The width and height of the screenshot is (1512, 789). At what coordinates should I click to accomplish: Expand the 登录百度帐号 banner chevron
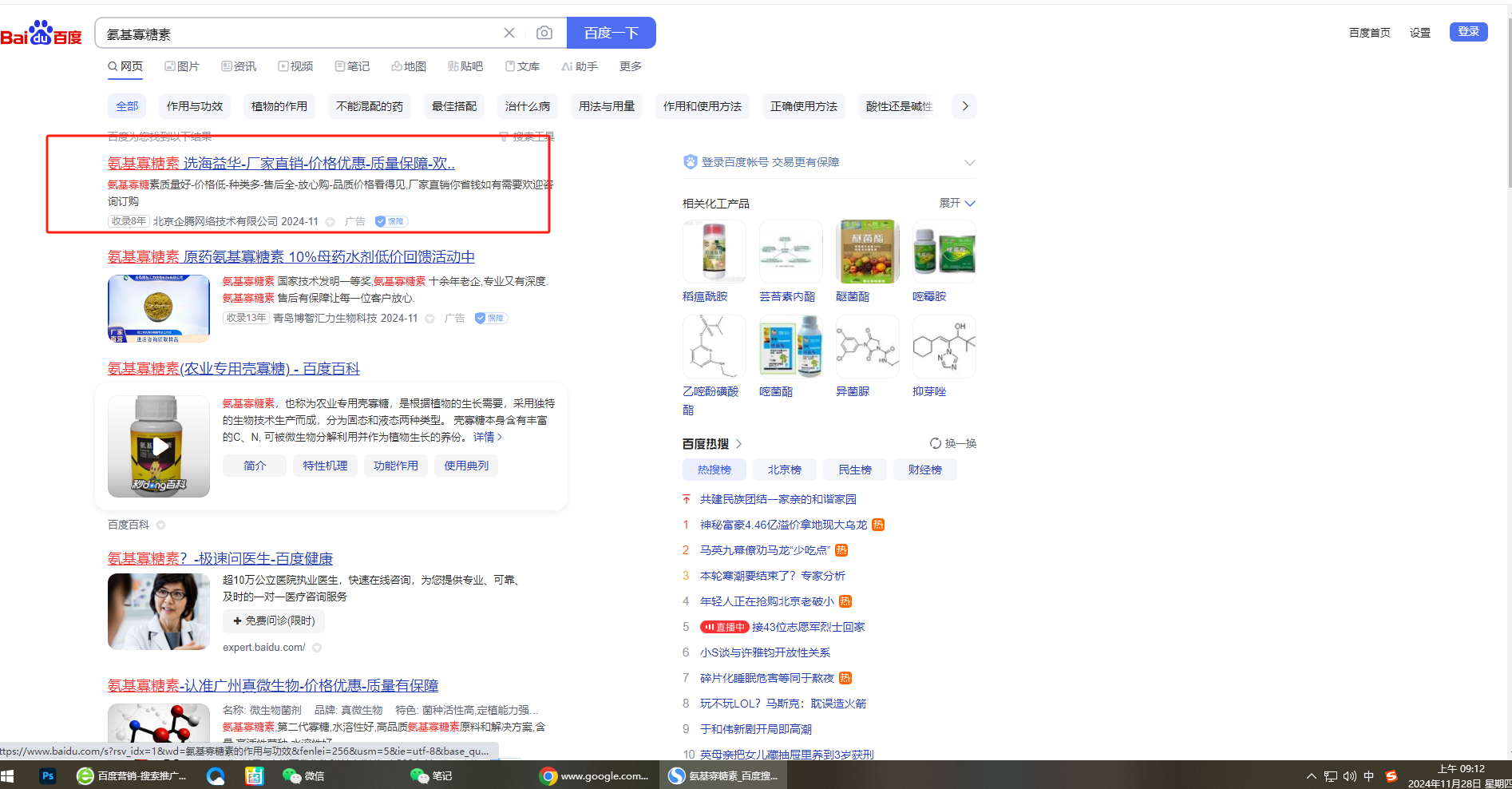[969, 162]
